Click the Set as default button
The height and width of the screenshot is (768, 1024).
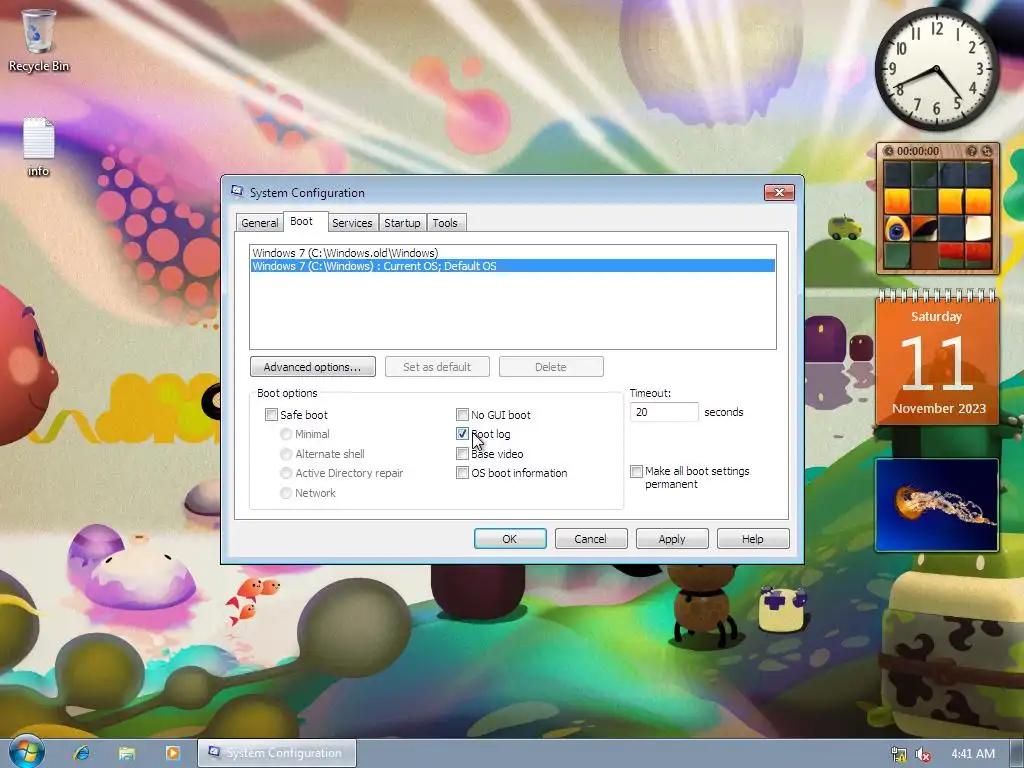pyautogui.click(x=437, y=366)
